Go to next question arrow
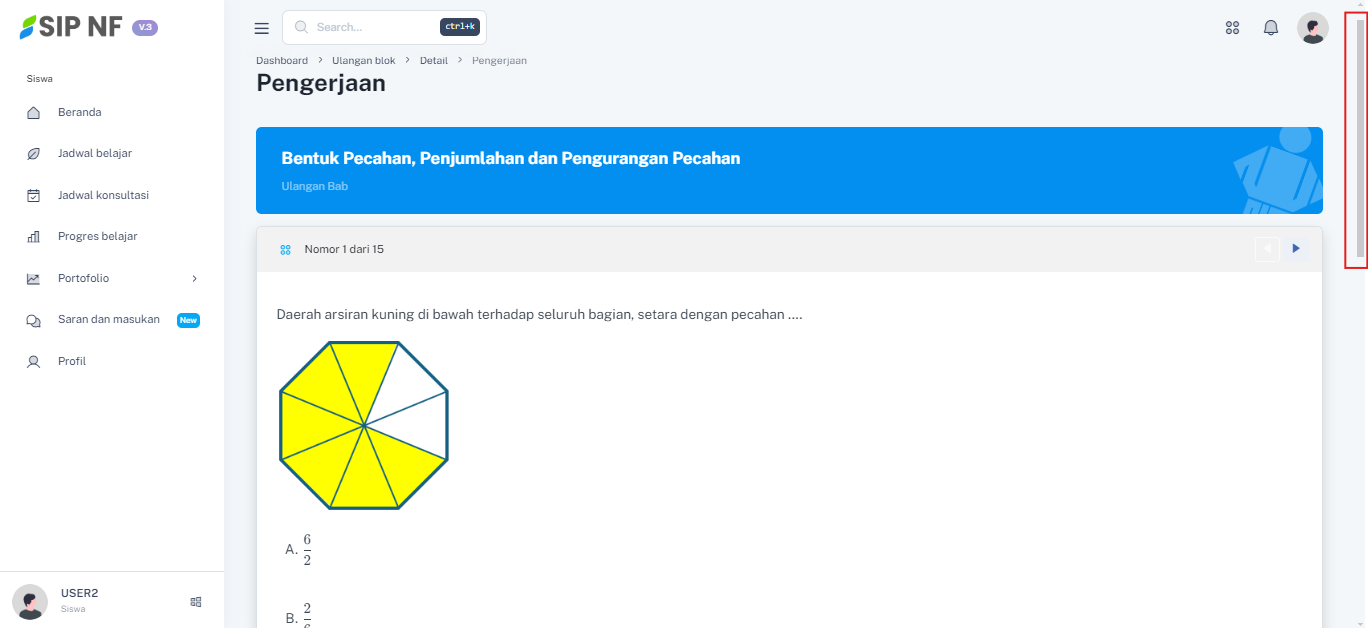This screenshot has height=628, width=1368. 1296,249
